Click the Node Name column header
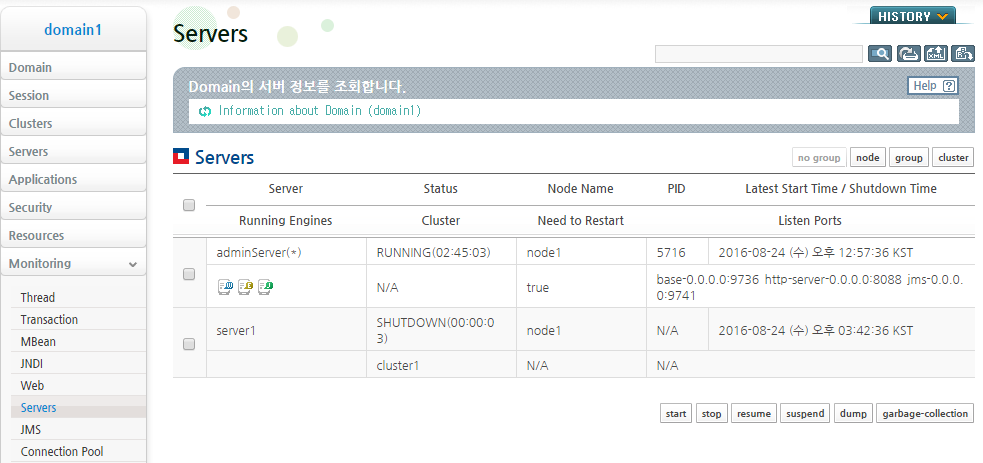The image size is (983, 463). point(581,189)
